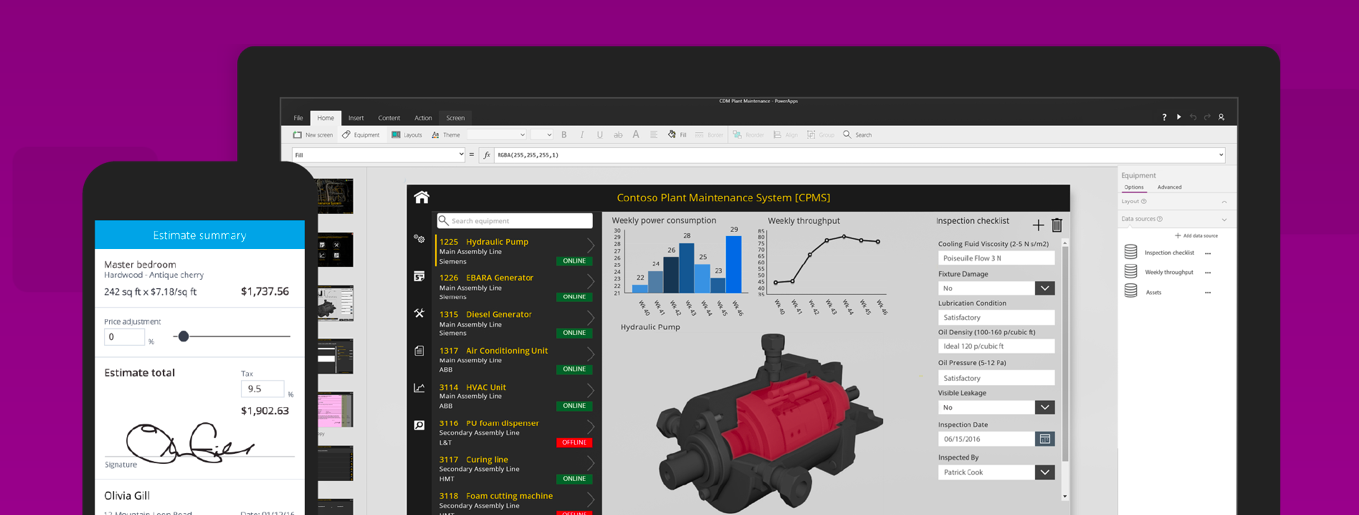The image size is (1359, 515).
Task: Adjust the Price adjustment slider on phone
Action: pos(183,336)
